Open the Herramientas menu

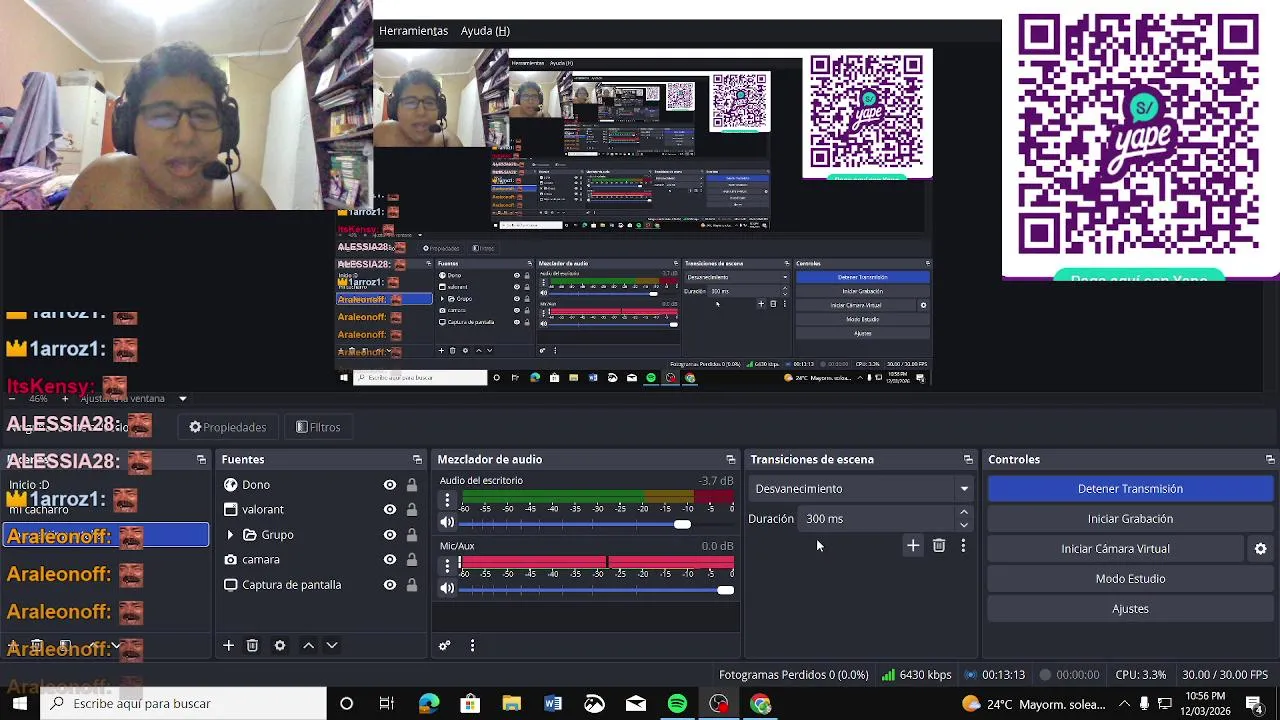(413, 31)
